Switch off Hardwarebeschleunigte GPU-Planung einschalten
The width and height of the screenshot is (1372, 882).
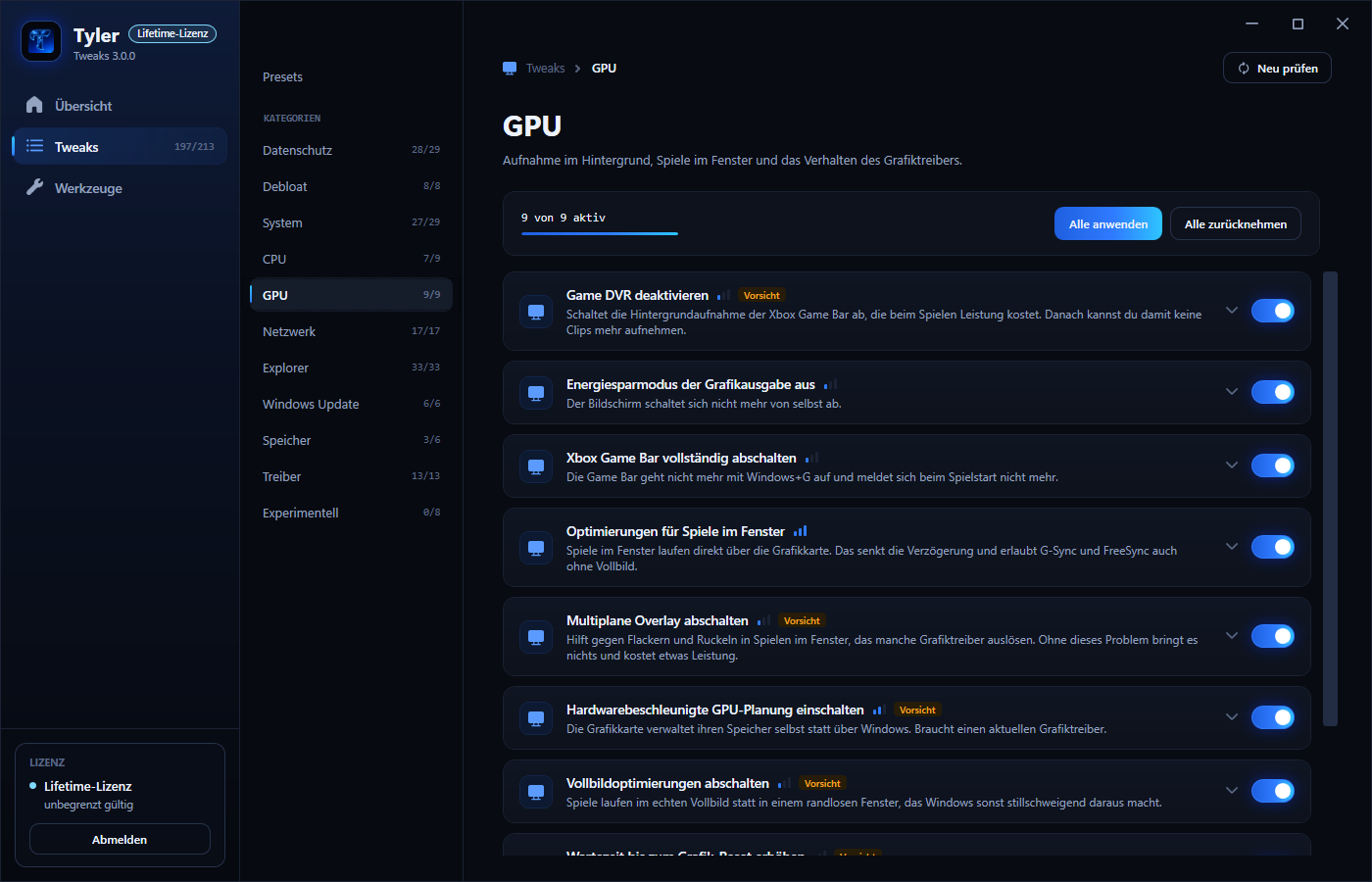[x=1273, y=717]
